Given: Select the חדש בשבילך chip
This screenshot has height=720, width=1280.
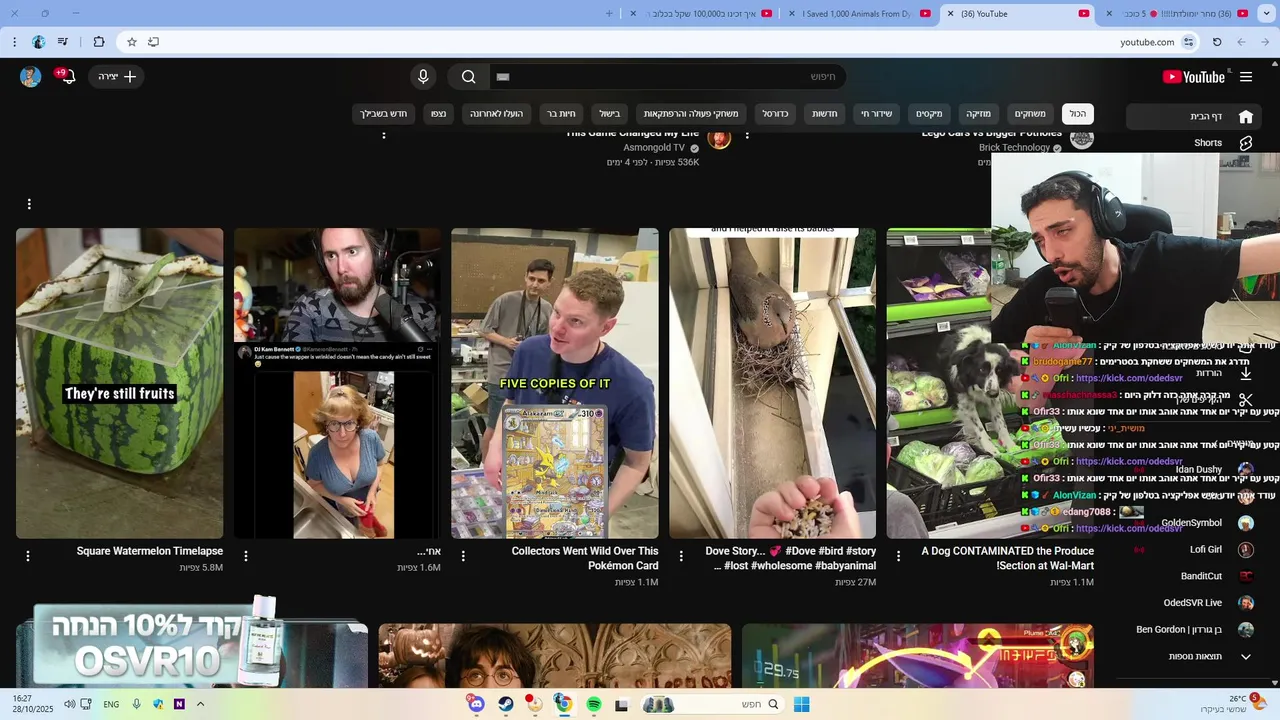Looking at the screenshot, I should [383, 114].
